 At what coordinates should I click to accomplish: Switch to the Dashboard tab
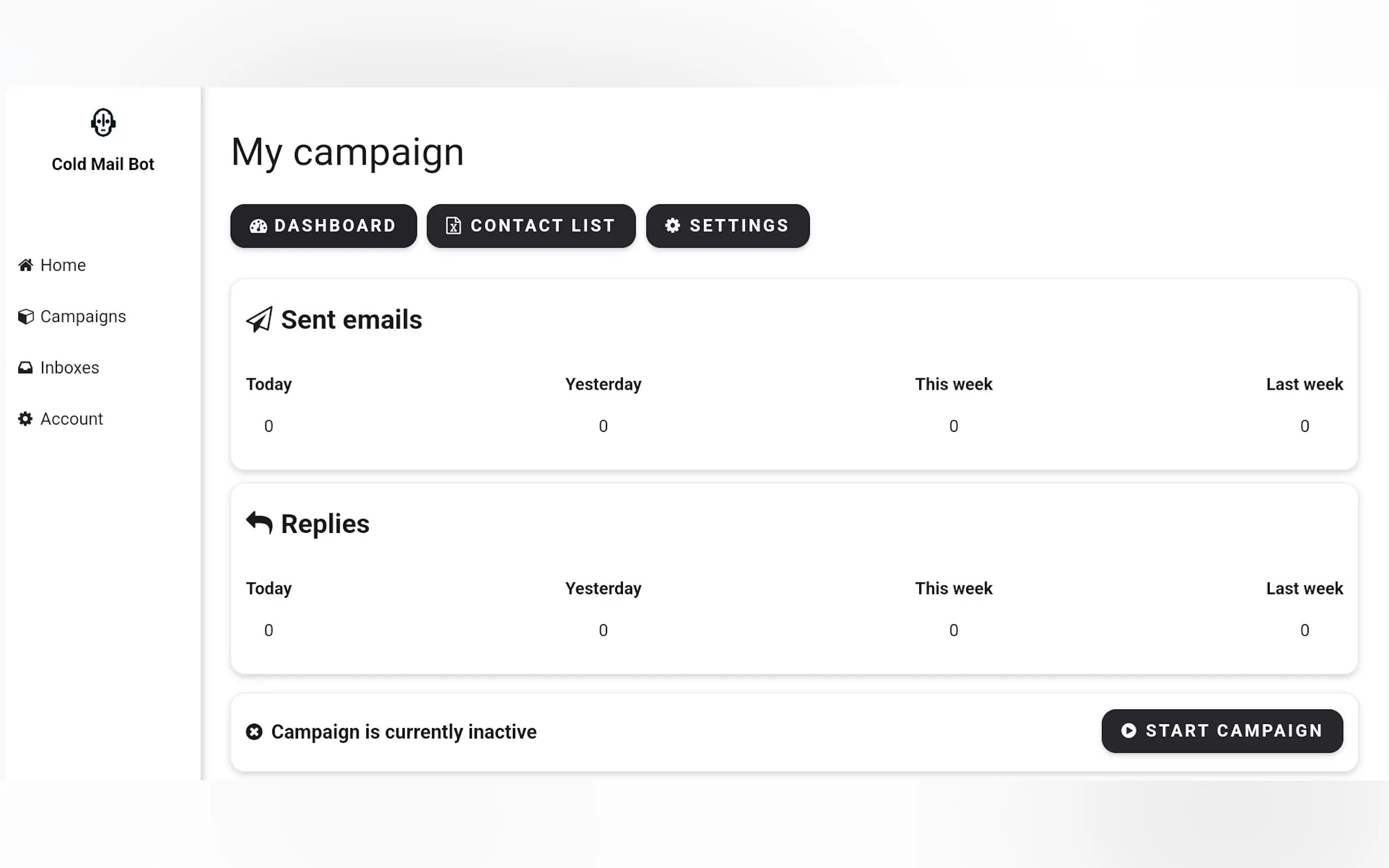point(323,226)
